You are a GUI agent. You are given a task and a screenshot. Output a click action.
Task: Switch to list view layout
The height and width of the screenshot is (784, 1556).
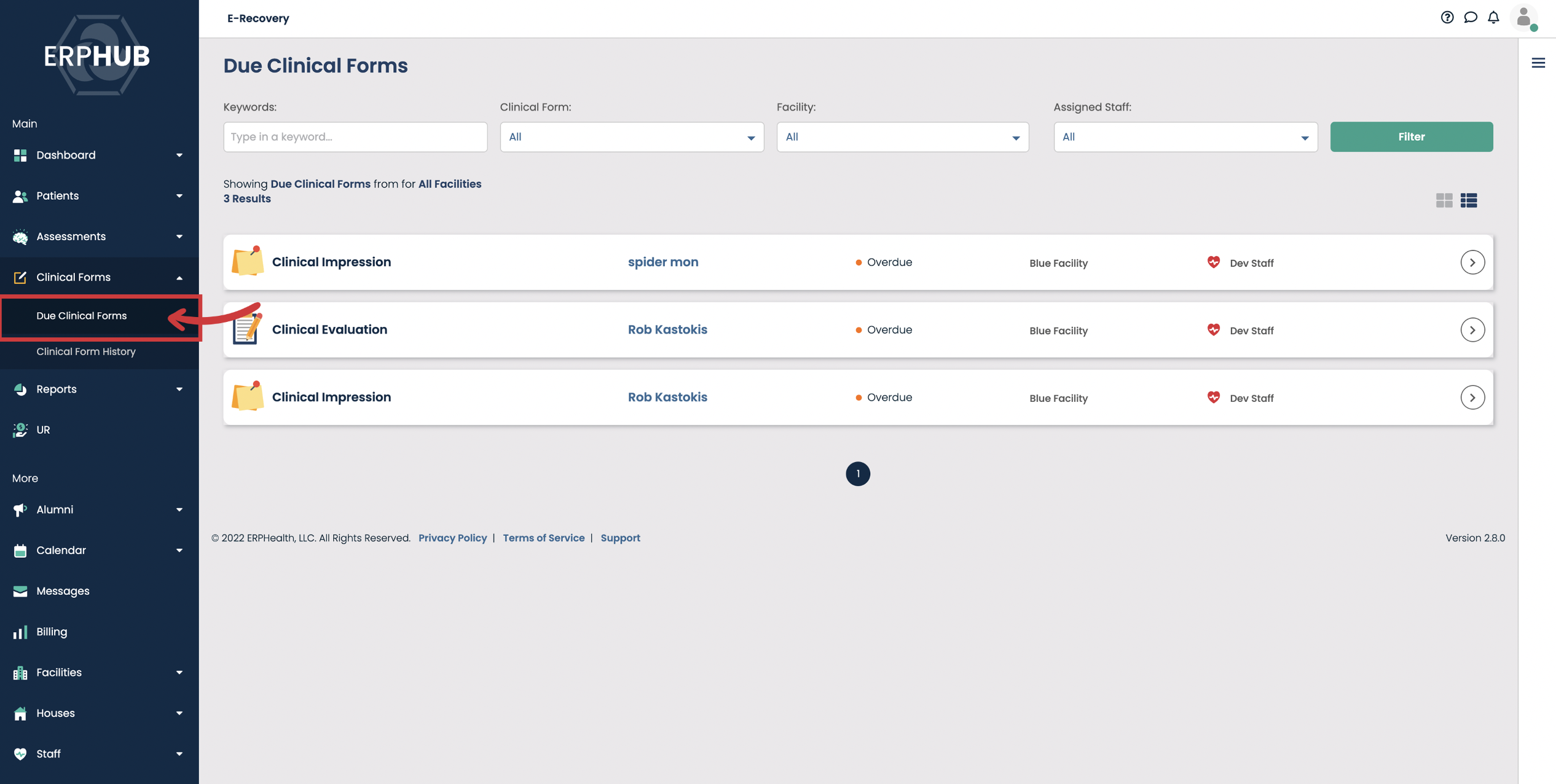coord(1469,200)
